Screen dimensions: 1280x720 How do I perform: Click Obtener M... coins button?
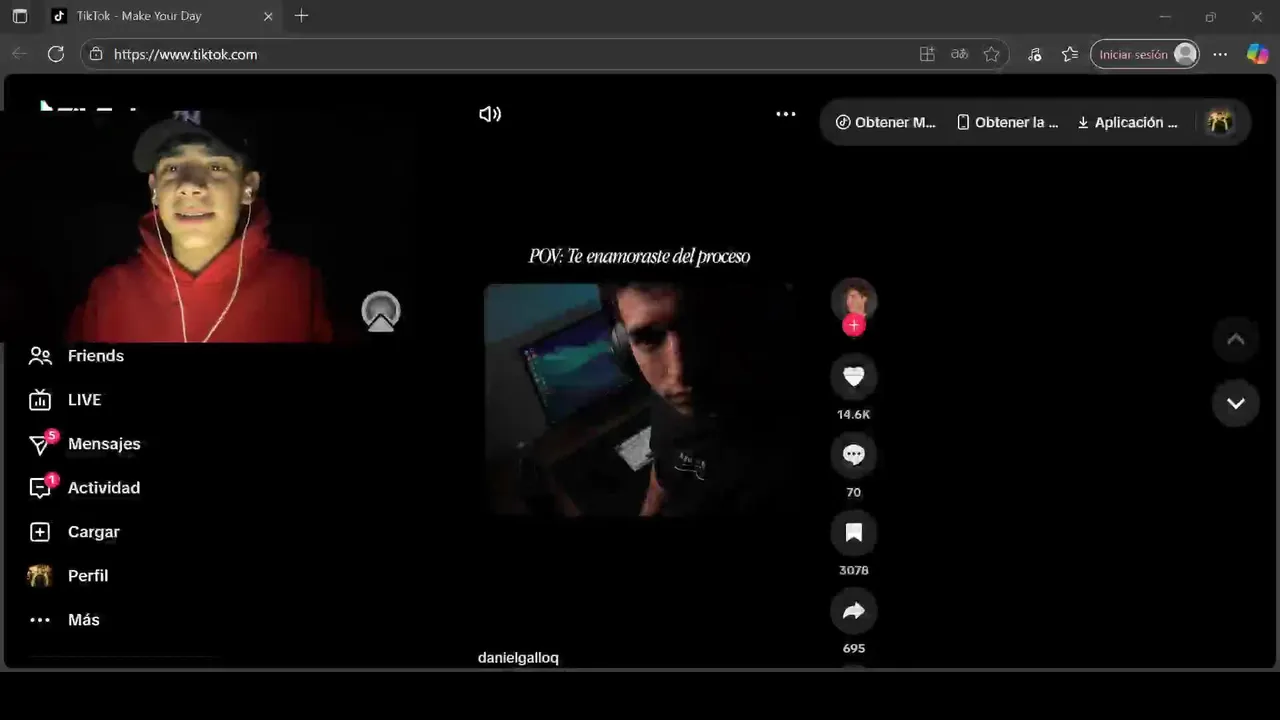tap(885, 122)
